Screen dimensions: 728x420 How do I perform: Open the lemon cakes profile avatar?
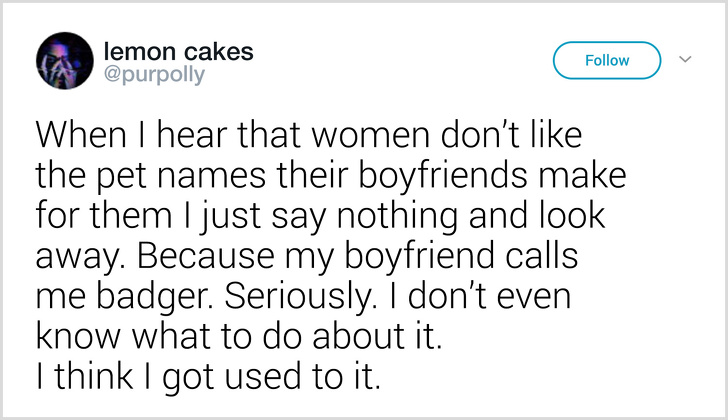(65, 61)
